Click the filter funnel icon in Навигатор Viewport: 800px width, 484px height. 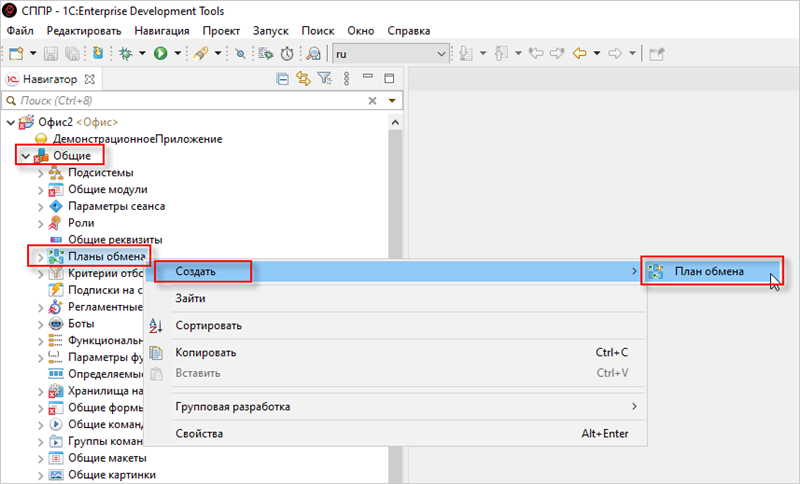(x=324, y=78)
